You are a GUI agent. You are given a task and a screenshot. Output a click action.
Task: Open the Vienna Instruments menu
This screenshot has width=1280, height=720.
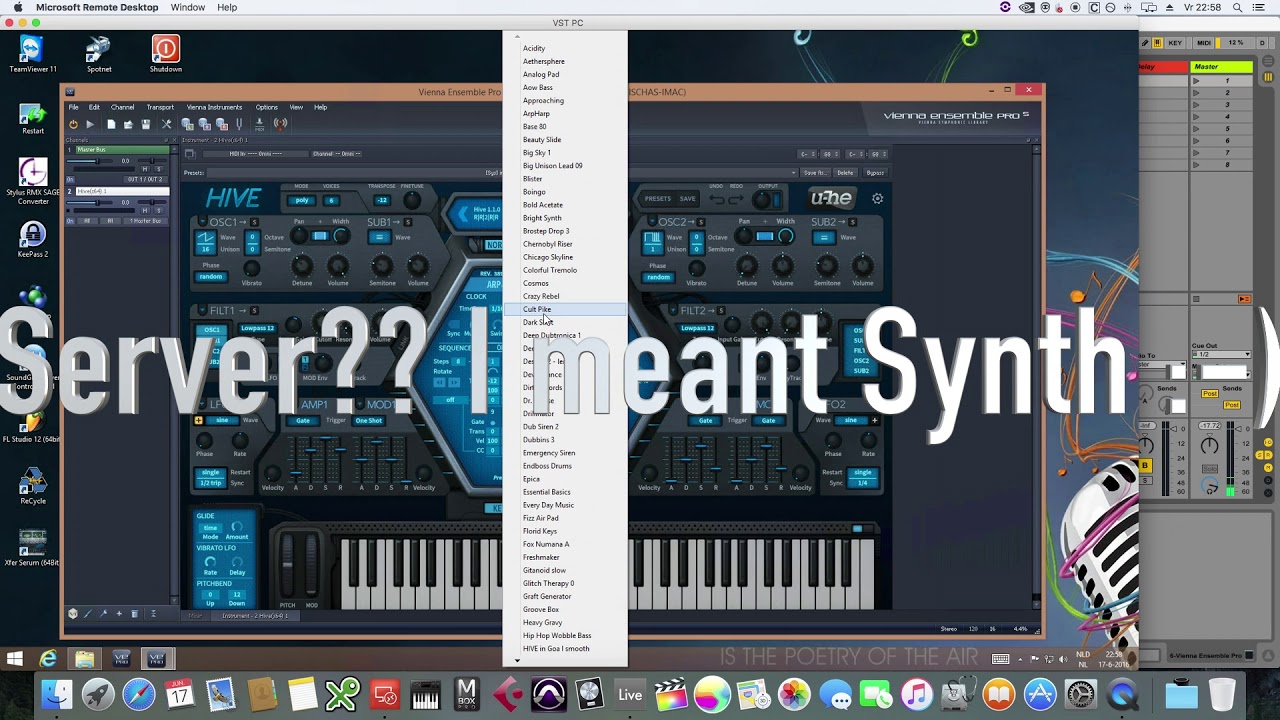point(214,107)
